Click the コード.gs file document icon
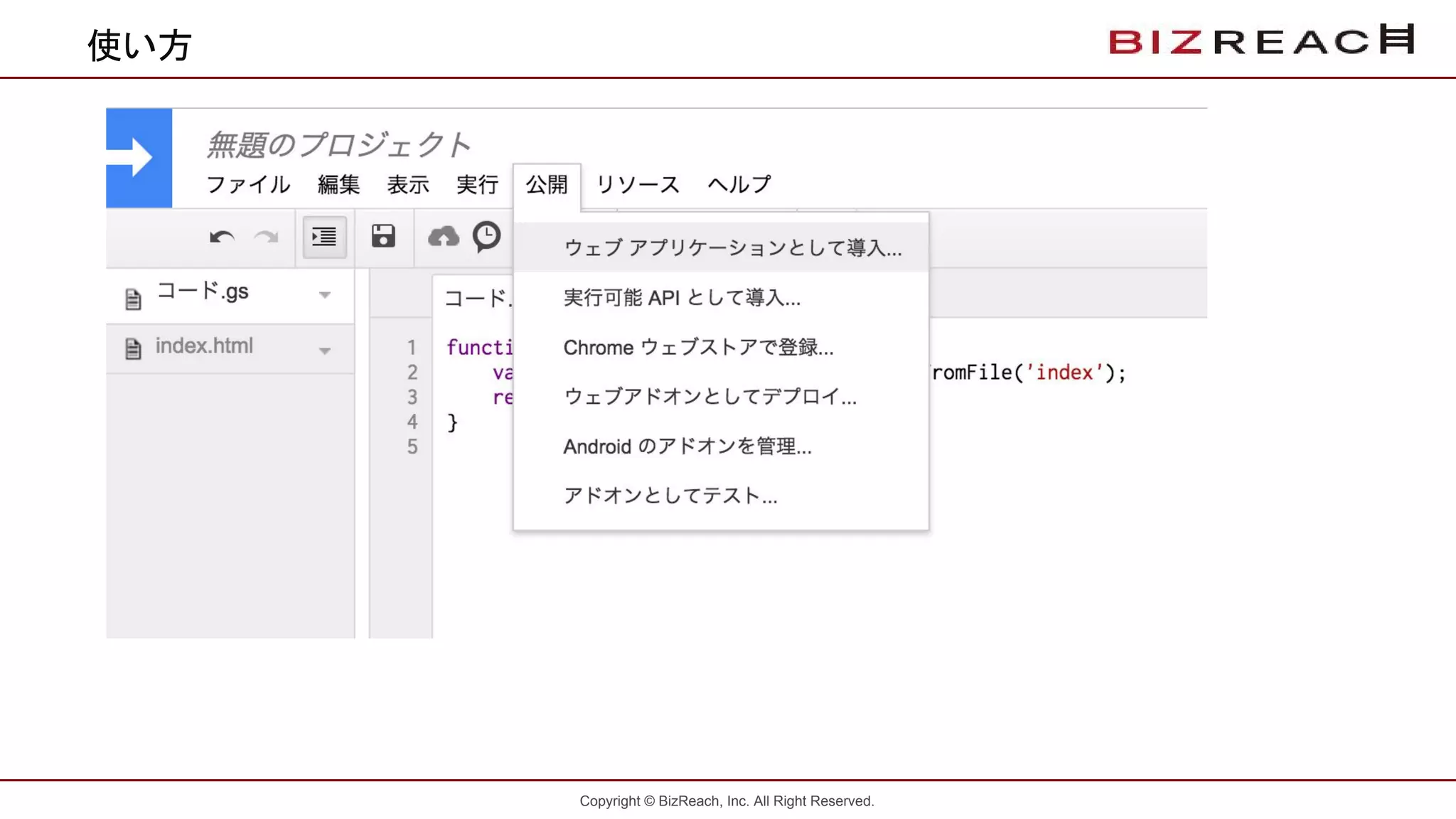Viewport: 1456px width, 819px height. click(x=133, y=299)
